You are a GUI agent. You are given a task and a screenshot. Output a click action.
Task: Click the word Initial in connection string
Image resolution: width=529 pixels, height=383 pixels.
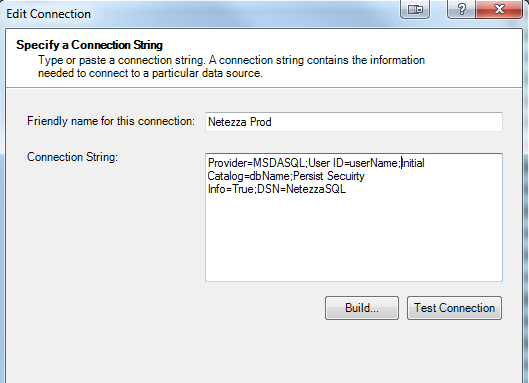point(413,163)
